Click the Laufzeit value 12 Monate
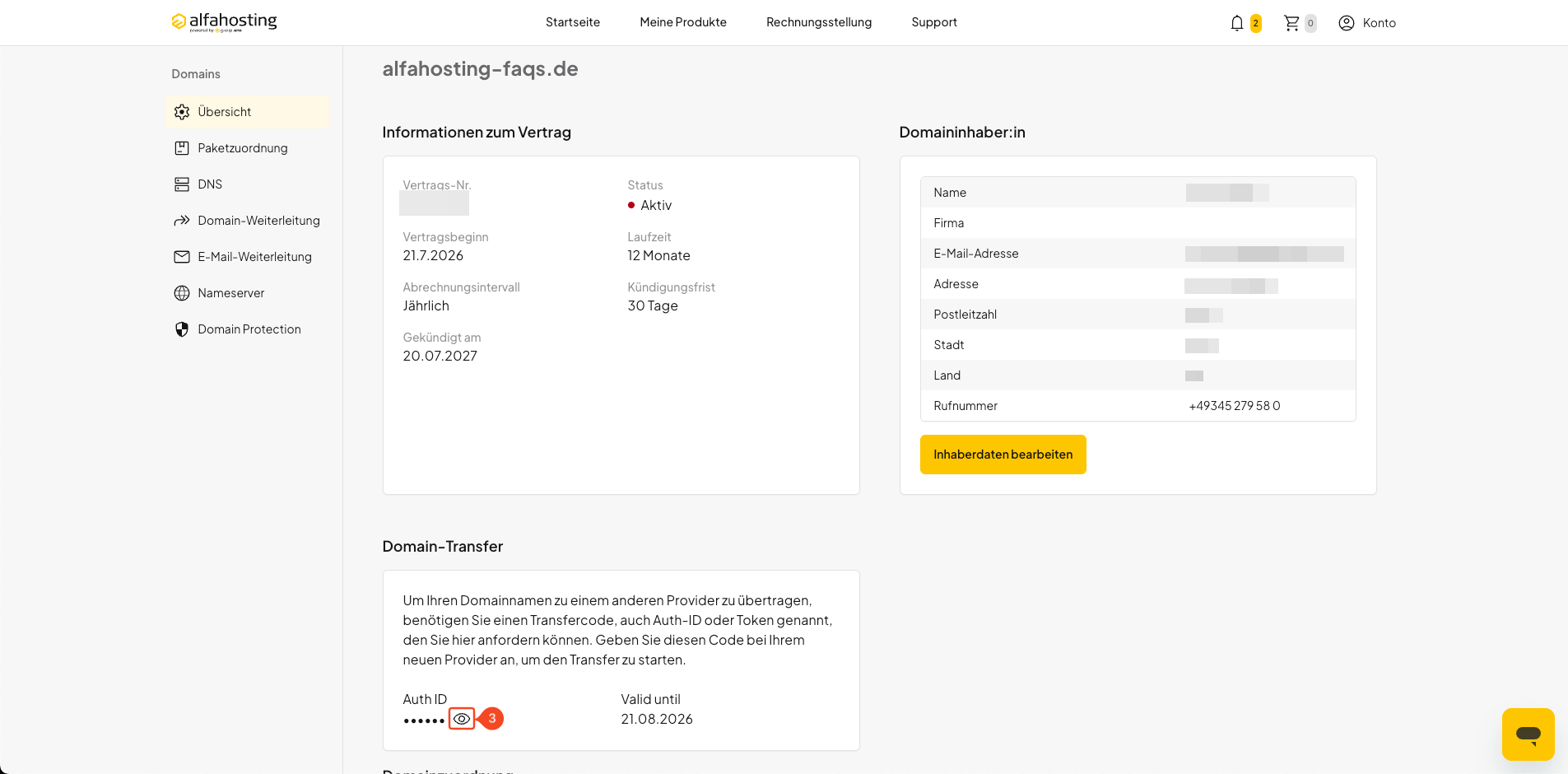Viewport: 1568px width, 774px height. pyautogui.click(x=658, y=255)
